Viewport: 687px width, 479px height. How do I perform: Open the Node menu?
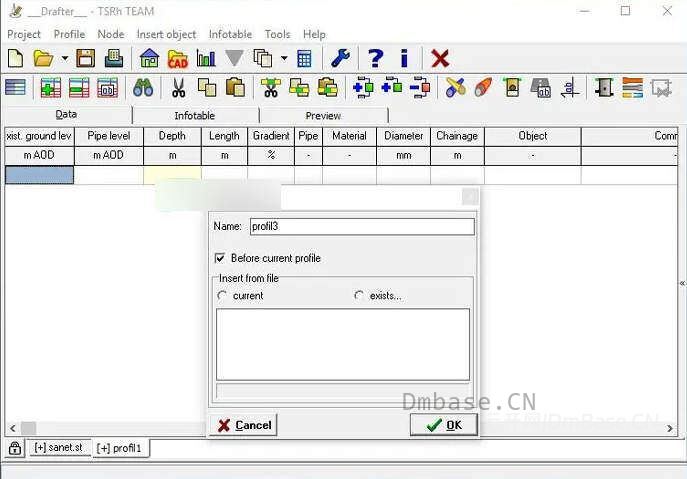(x=110, y=34)
